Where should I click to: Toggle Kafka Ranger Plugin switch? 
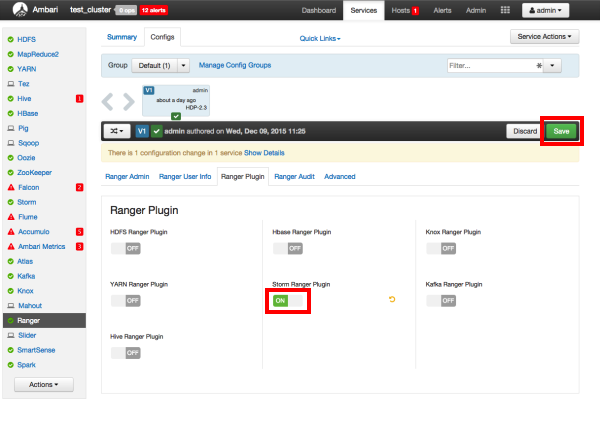pos(441,300)
